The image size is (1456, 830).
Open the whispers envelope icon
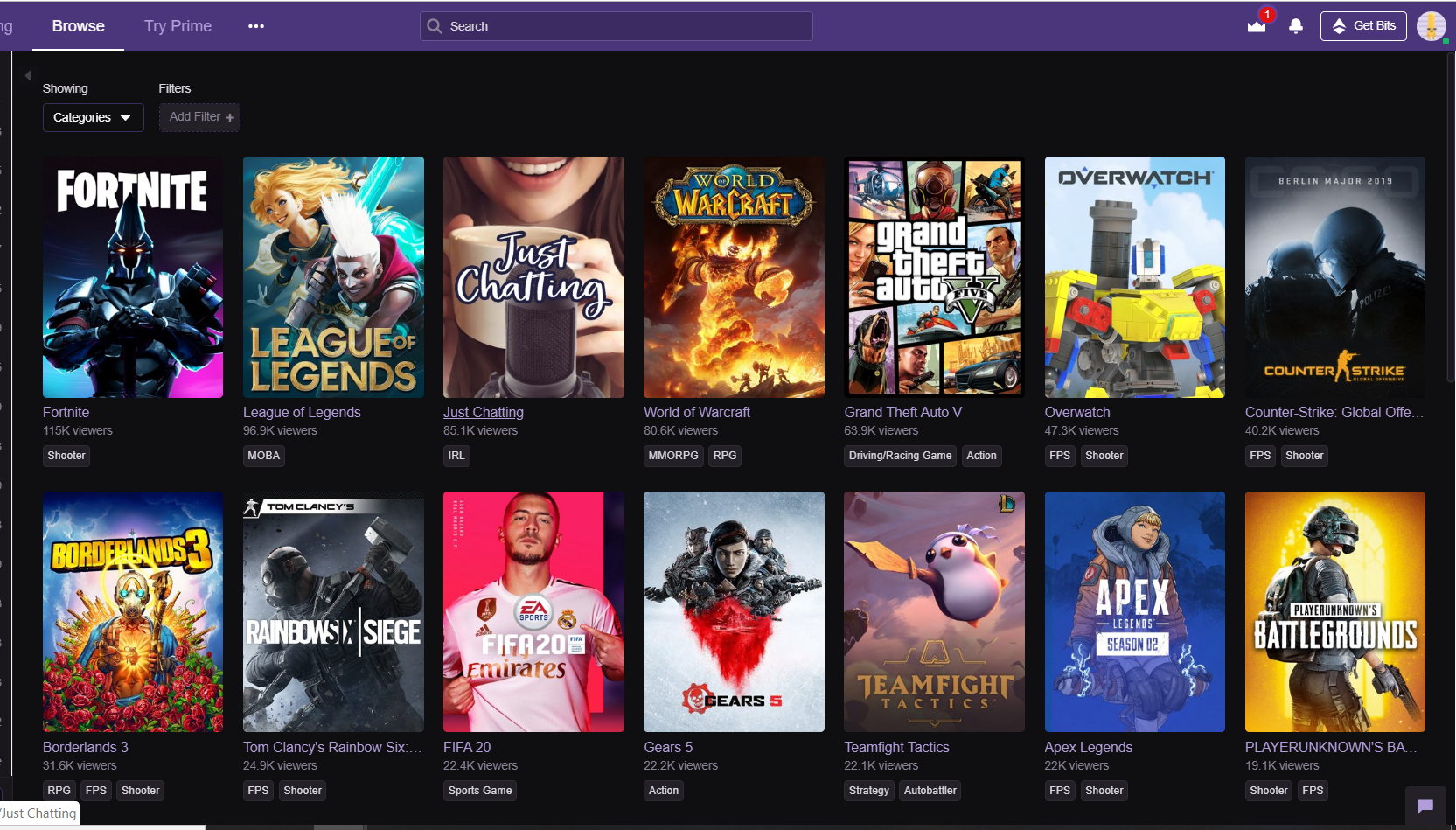coord(1257,26)
